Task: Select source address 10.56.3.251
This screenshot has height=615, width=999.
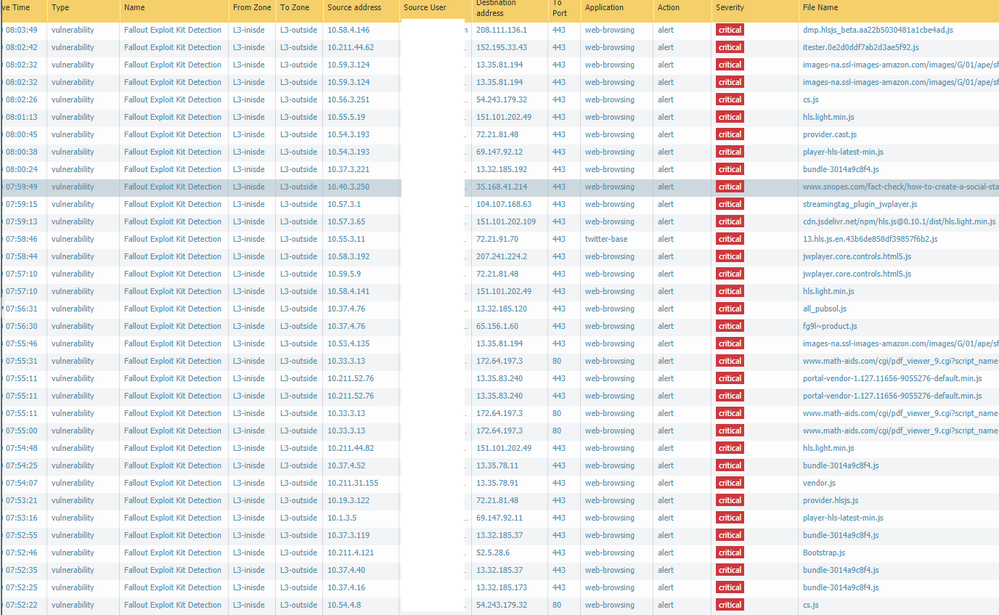Action: 349,99
